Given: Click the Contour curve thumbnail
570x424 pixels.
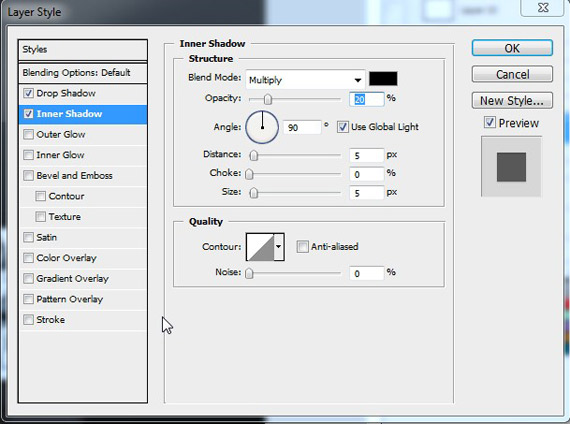Looking at the screenshot, I should (260, 247).
